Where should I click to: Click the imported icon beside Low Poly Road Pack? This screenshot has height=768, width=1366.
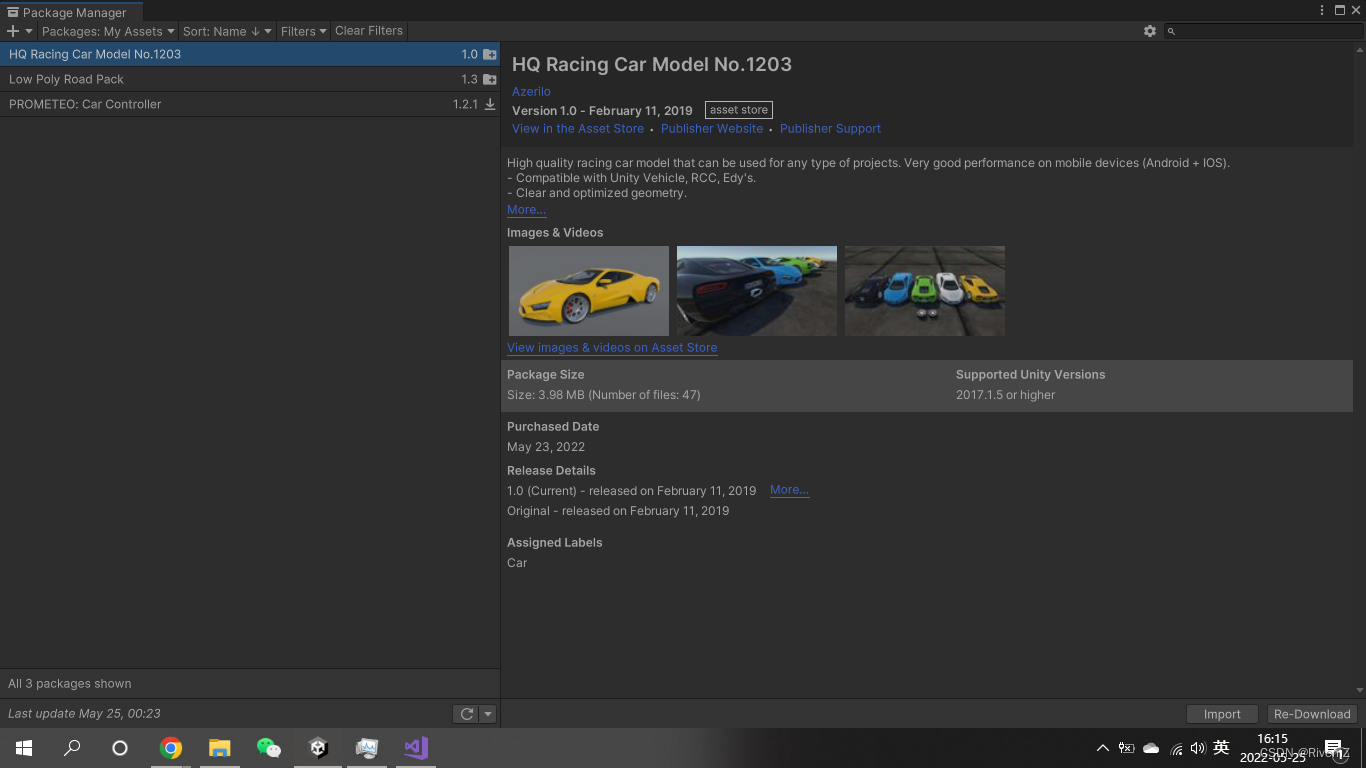489,79
